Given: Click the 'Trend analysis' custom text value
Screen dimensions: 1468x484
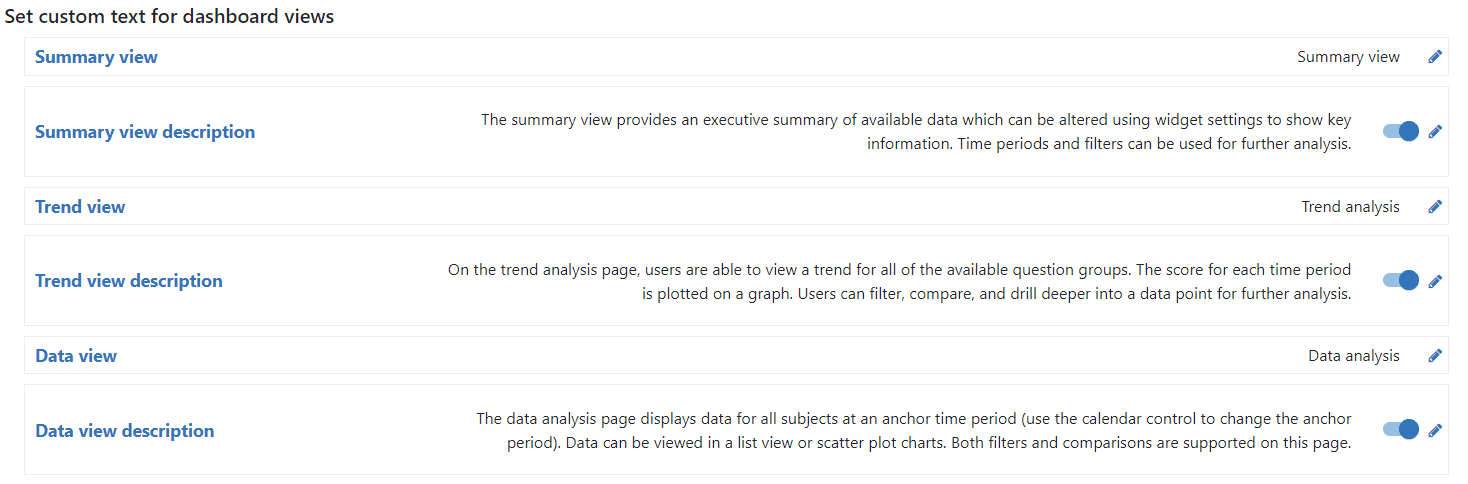Looking at the screenshot, I should click(1351, 207).
